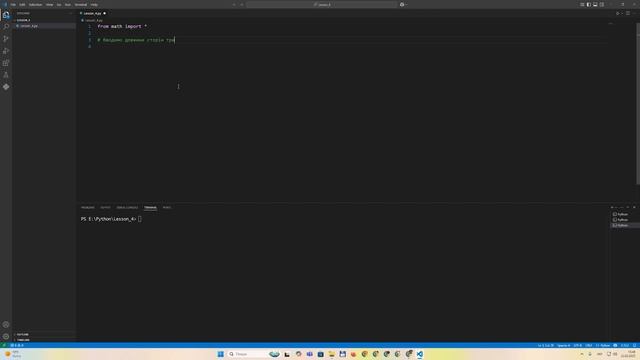
Task: Change the UTF-8 encoding setting
Action: (578, 345)
